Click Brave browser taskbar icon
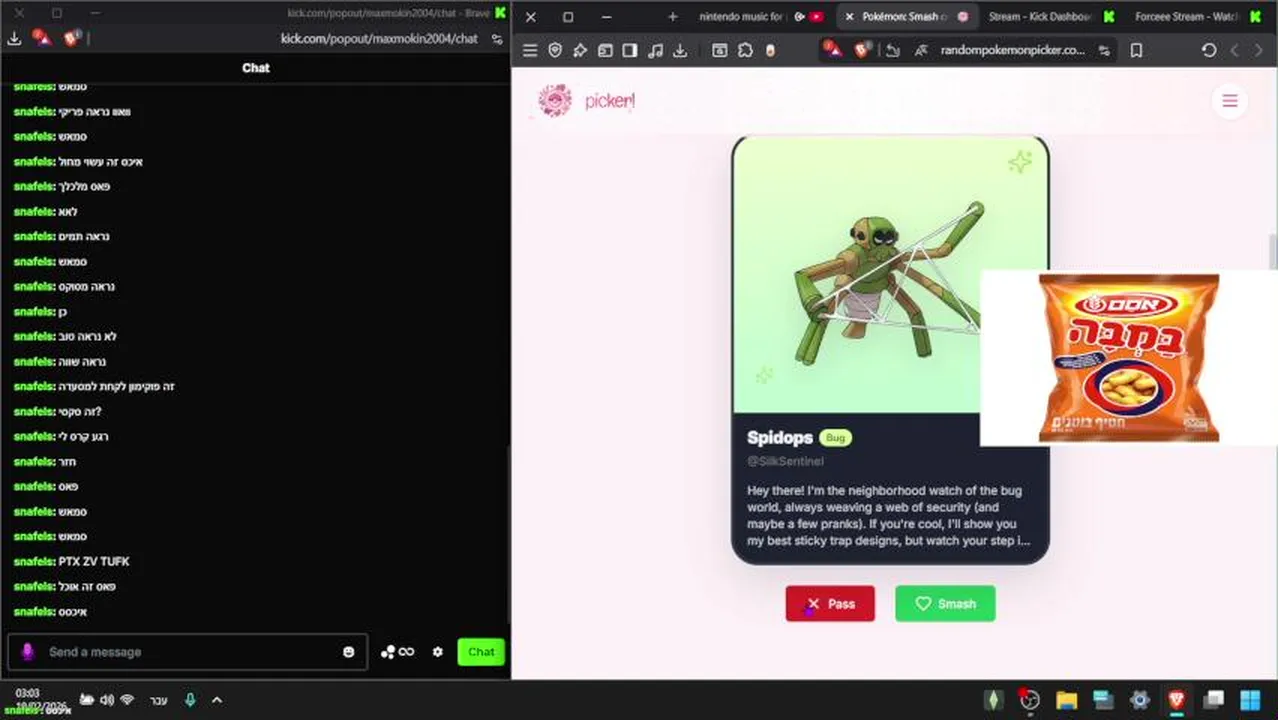The height and width of the screenshot is (720, 1278). pyautogui.click(x=1176, y=700)
